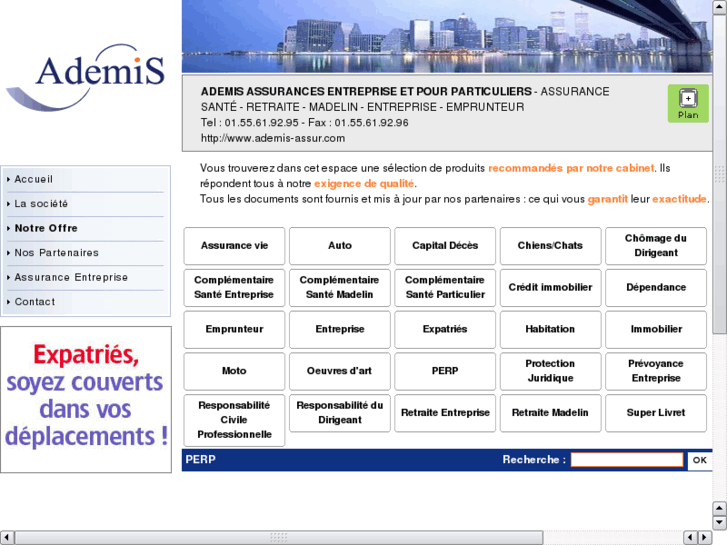Open the Entreprise product category
This screenshot has height=545, width=727.
click(340, 329)
